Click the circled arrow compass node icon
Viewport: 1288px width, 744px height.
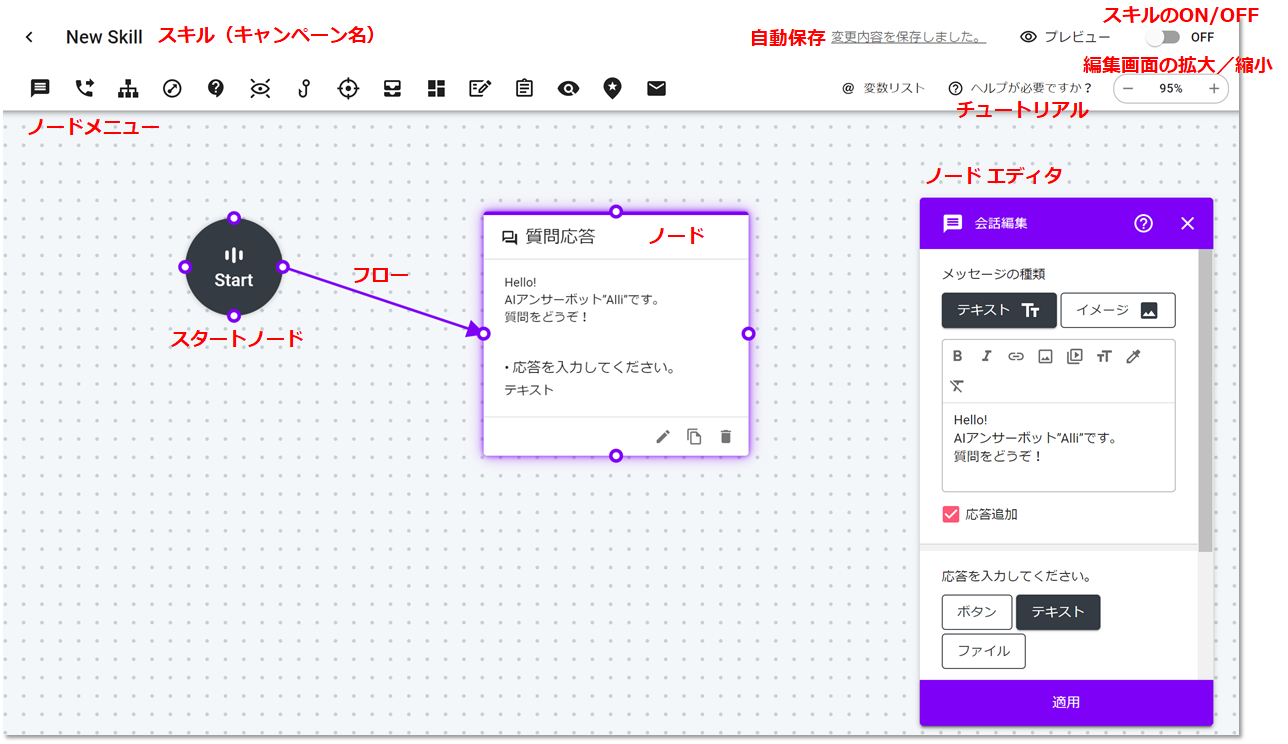point(172,88)
